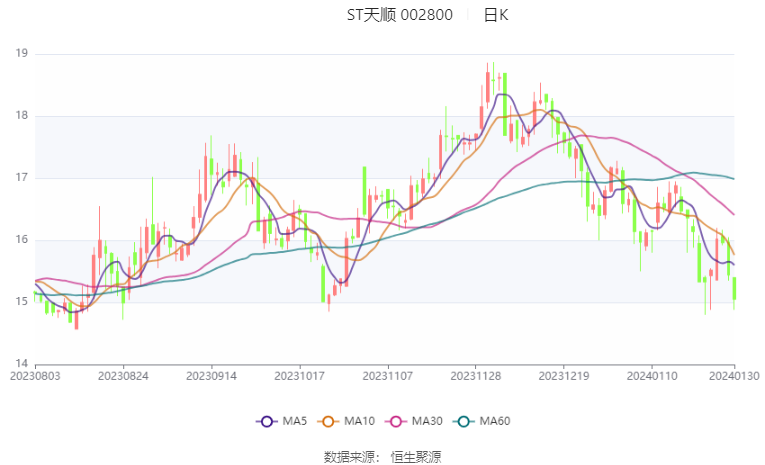This screenshot has width=765, height=465.
Task: Click the y-axis value 14
Action: pyautogui.click(x=21, y=364)
